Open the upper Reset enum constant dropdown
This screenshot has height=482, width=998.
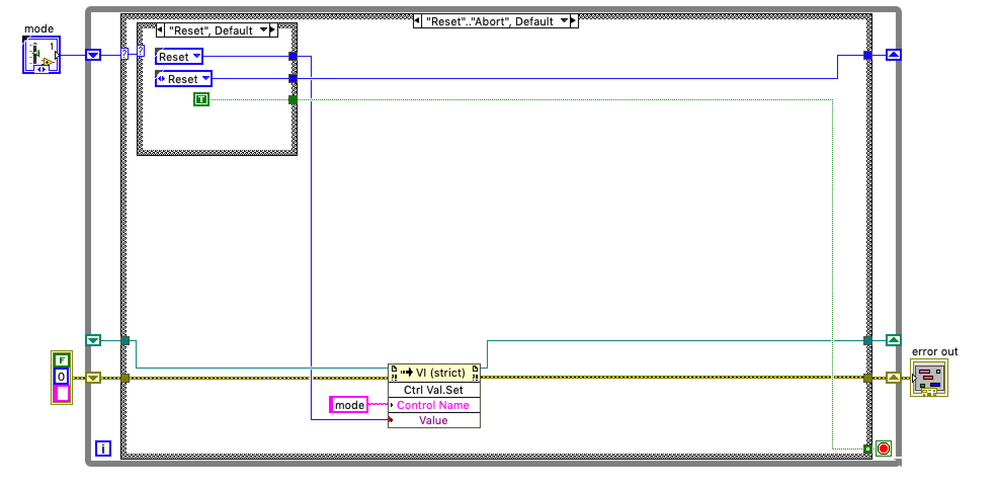tap(196, 57)
